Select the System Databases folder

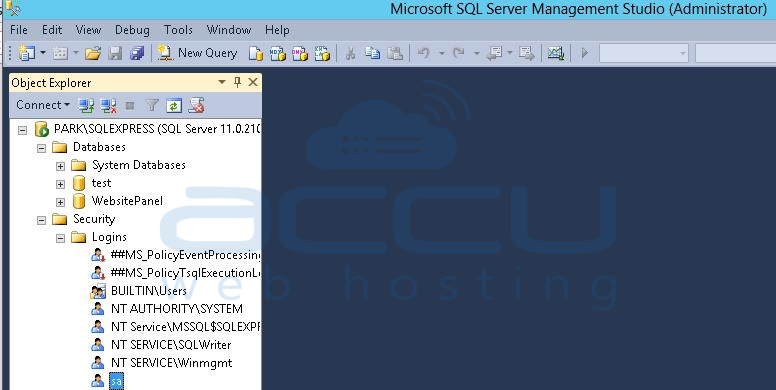(x=139, y=165)
